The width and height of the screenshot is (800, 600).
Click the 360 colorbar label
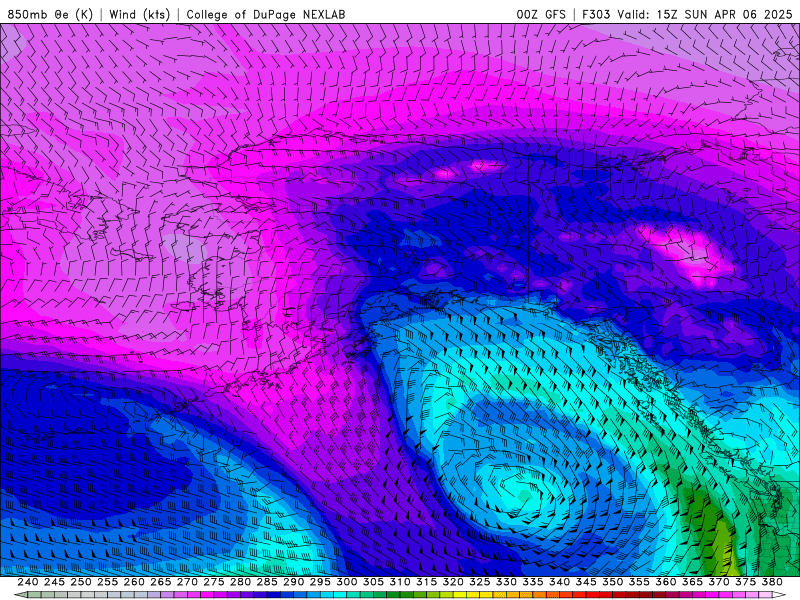click(x=666, y=582)
